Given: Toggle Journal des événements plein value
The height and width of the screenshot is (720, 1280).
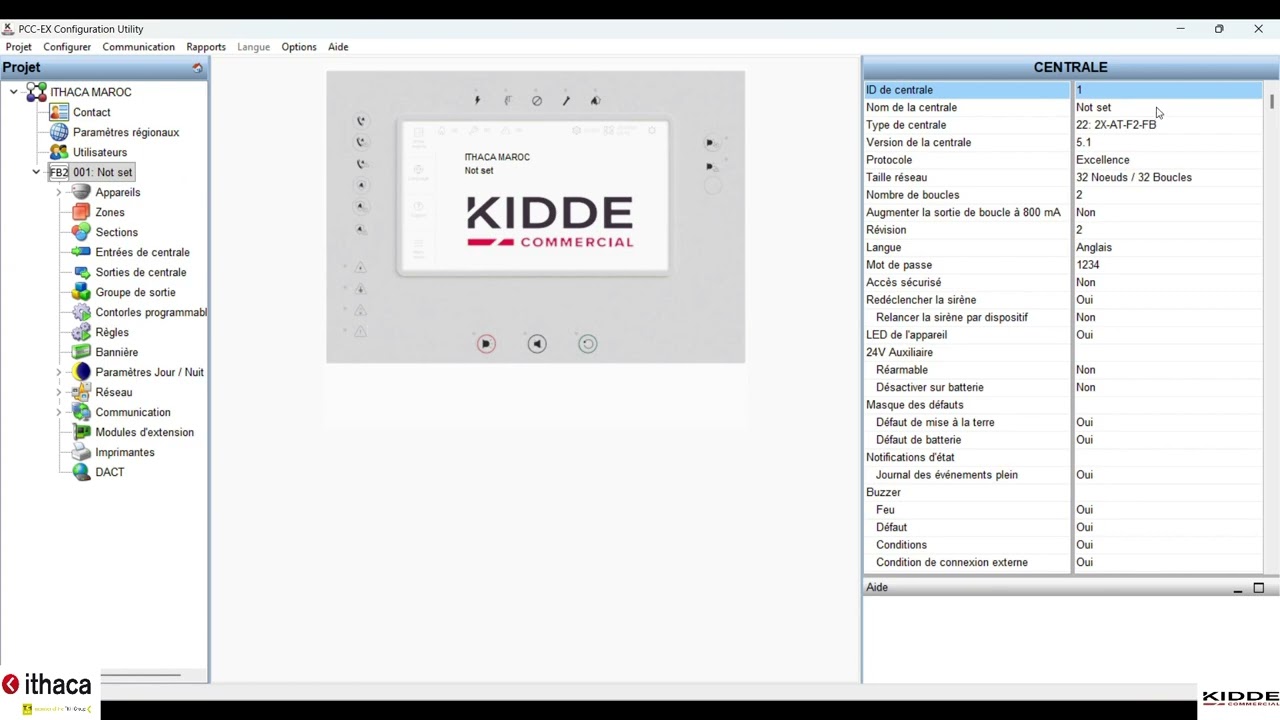Looking at the screenshot, I should click(x=1168, y=475).
